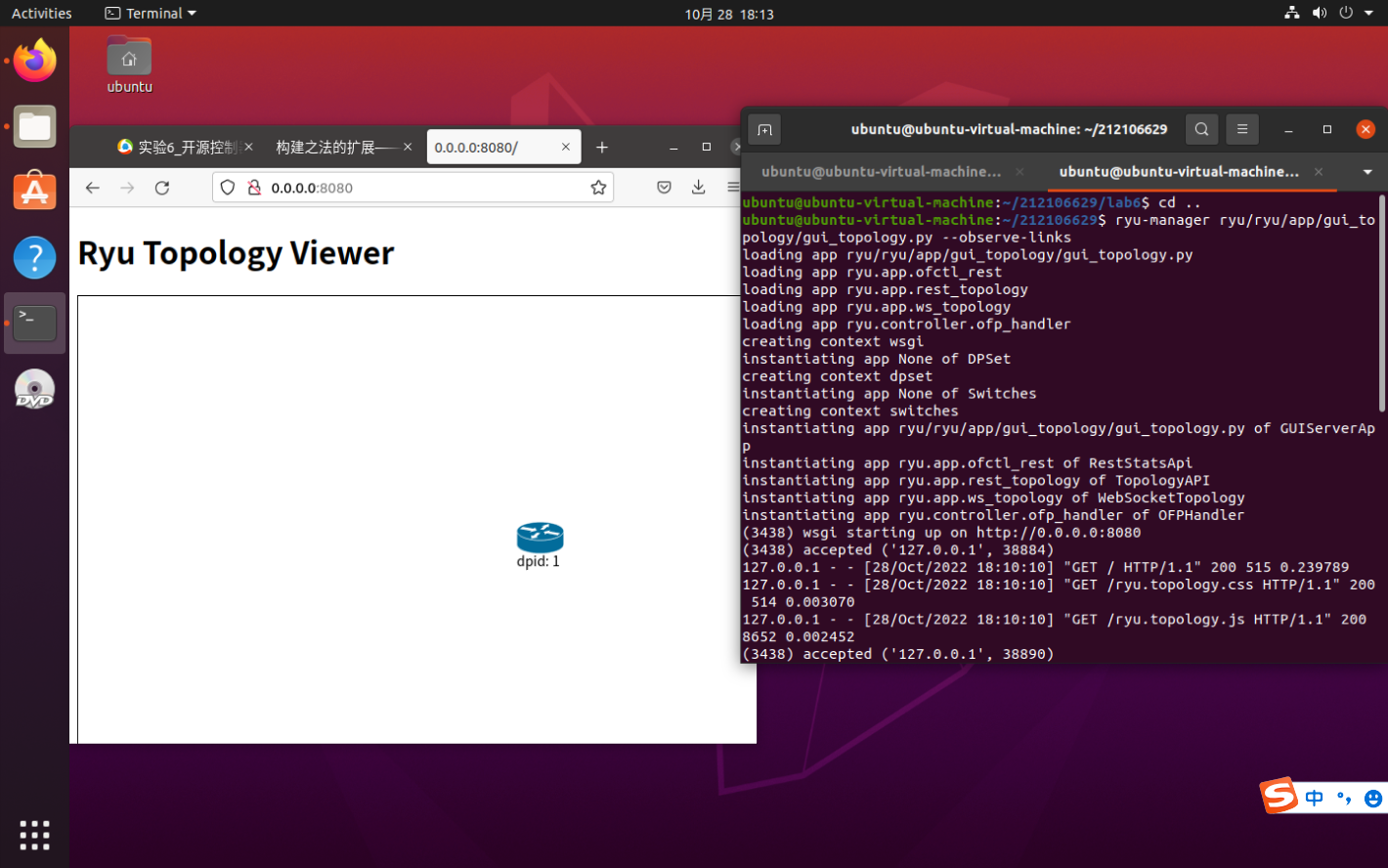1388x868 pixels.
Task: Reload the 0.0.0.0:8080 page
Action: point(162,188)
